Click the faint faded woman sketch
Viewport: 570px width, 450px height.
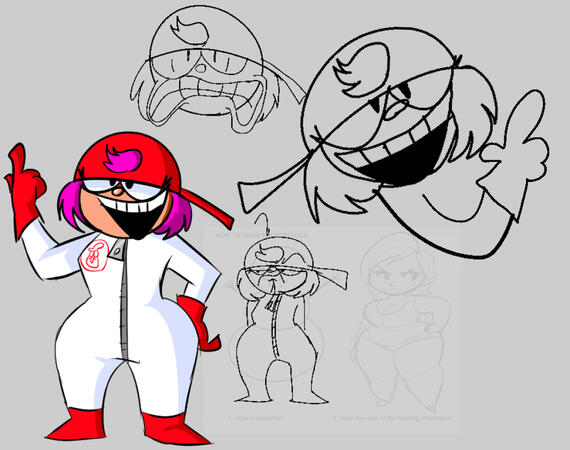[x=402, y=322]
